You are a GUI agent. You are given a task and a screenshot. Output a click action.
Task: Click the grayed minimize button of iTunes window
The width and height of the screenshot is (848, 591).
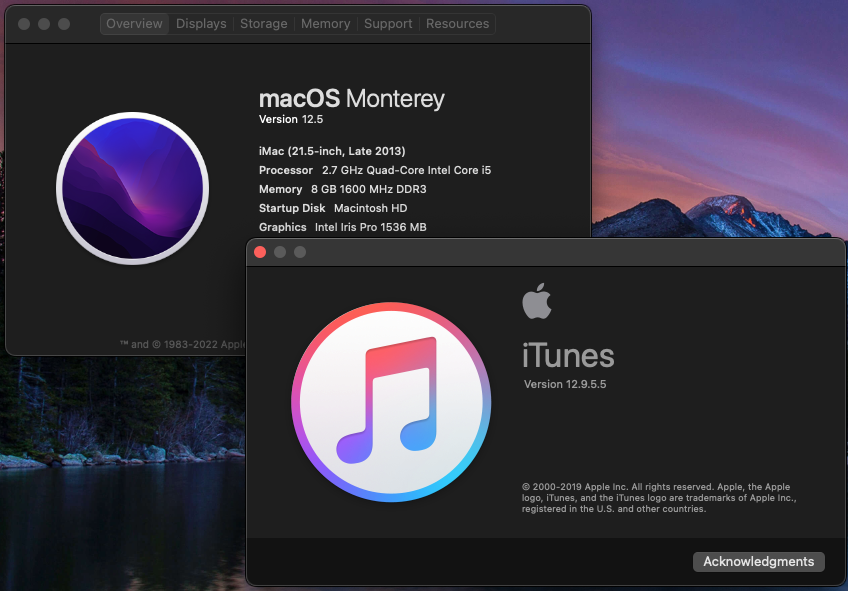(x=280, y=253)
